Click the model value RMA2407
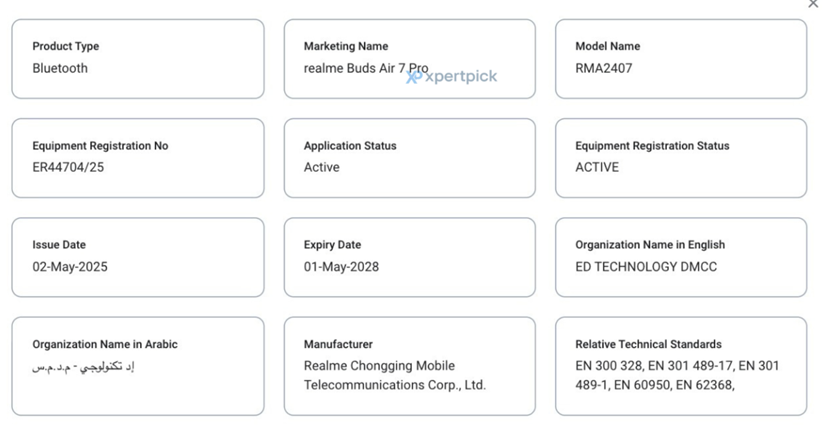This screenshot has width=823, height=433. point(603,69)
